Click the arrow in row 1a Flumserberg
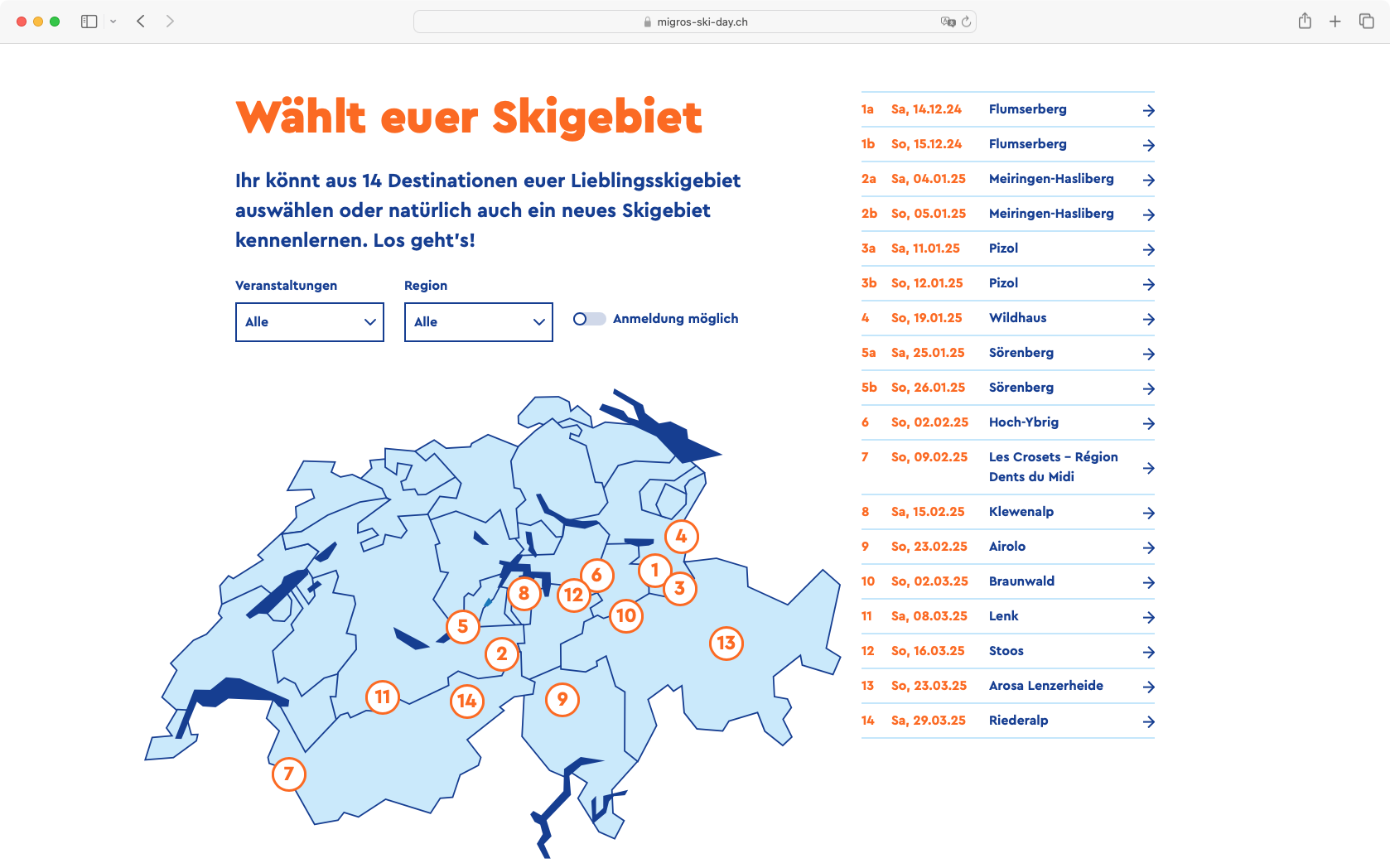Image resolution: width=1390 pixels, height=868 pixels. coord(1148,110)
